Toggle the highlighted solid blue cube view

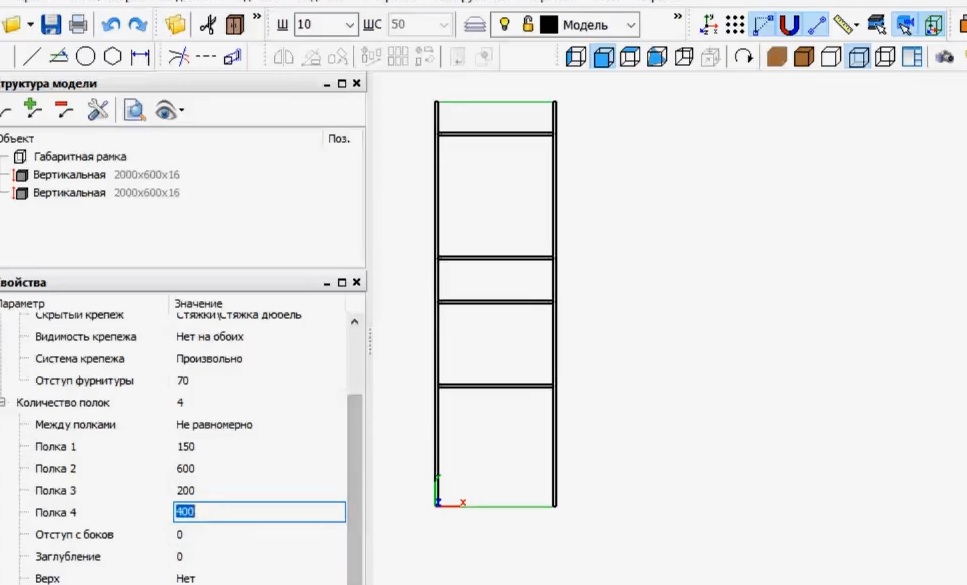tap(603, 57)
